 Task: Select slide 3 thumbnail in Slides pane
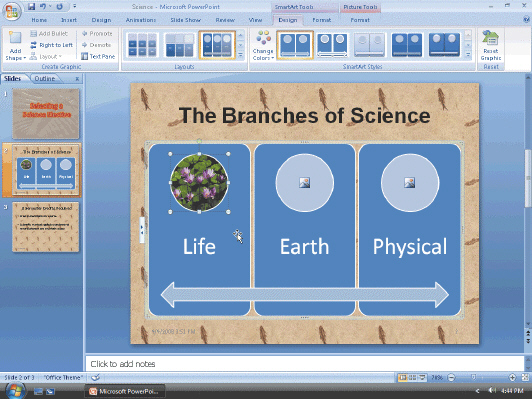point(45,227)
